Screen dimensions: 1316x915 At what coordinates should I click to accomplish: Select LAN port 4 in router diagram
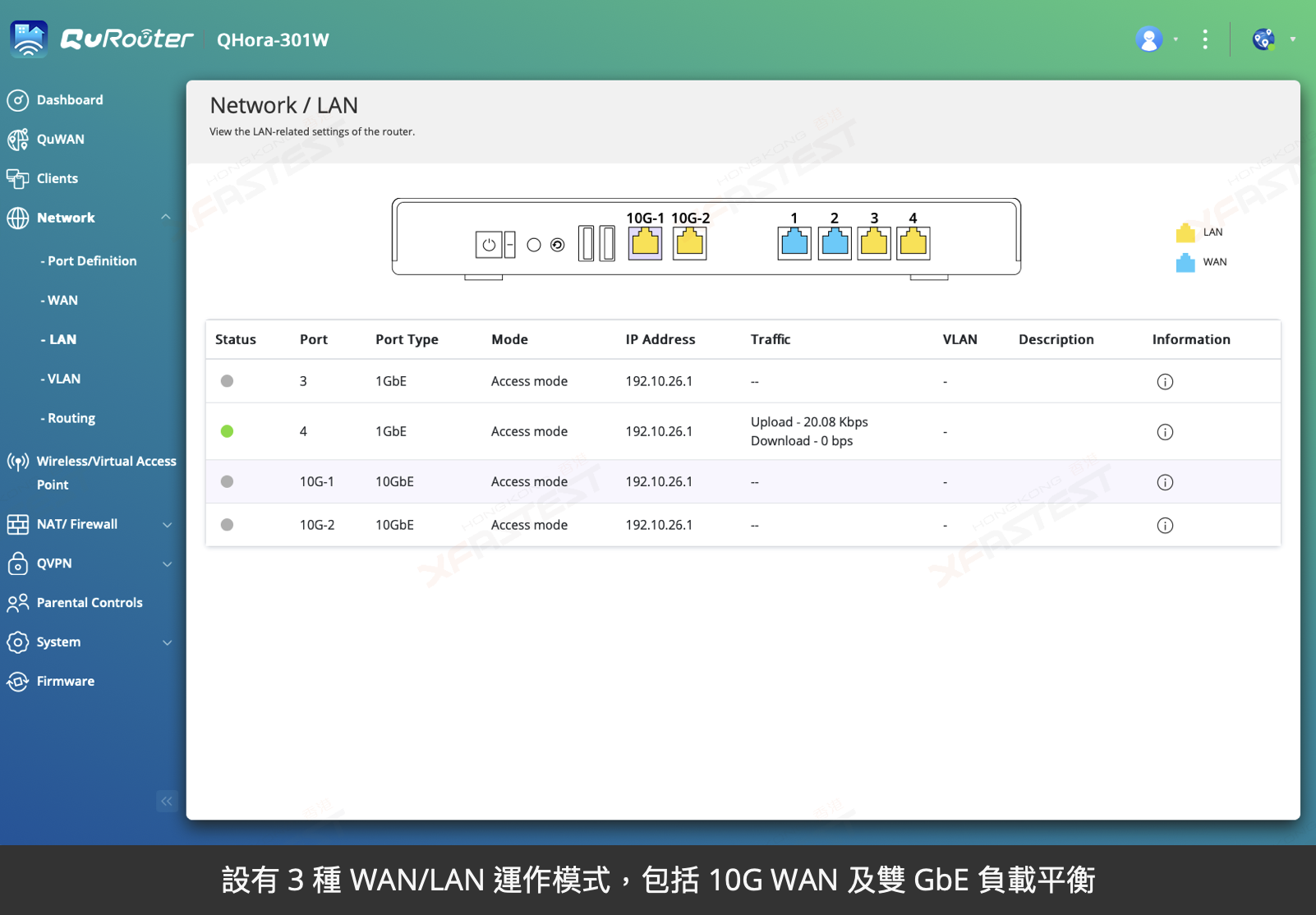tap(913, 243)
